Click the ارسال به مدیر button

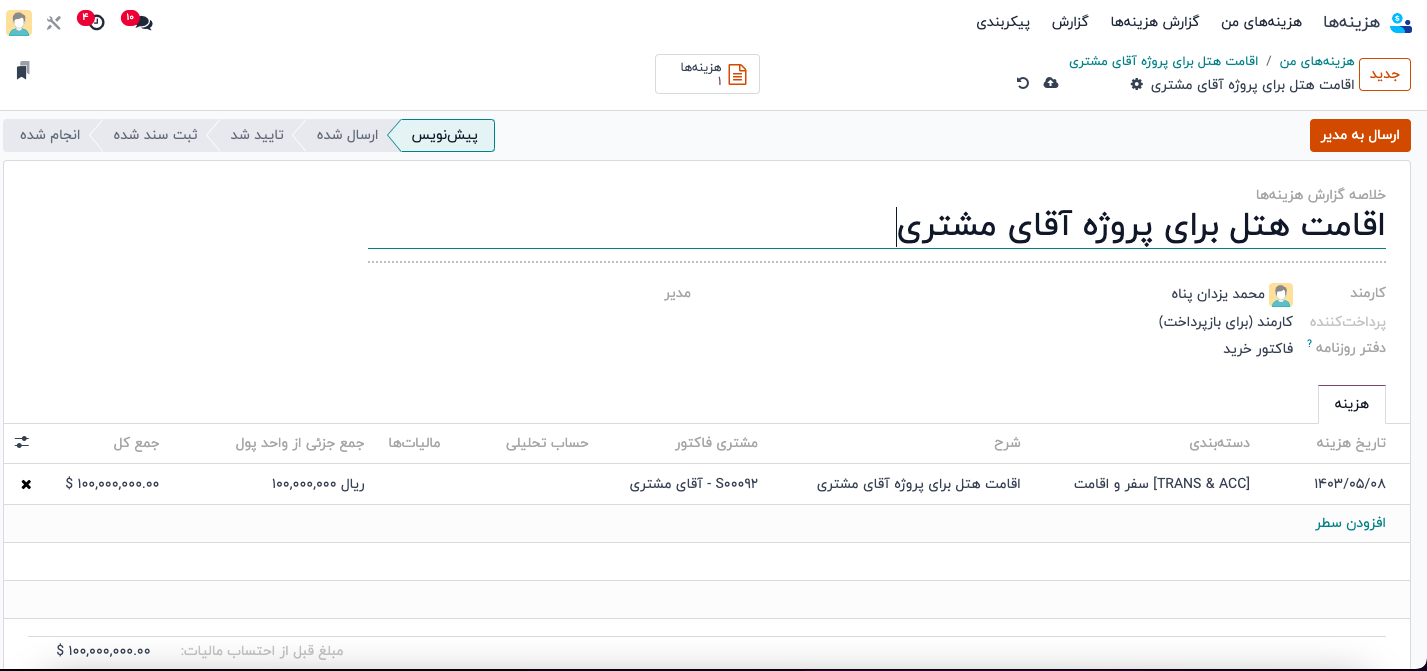(x=1359, y=135)
